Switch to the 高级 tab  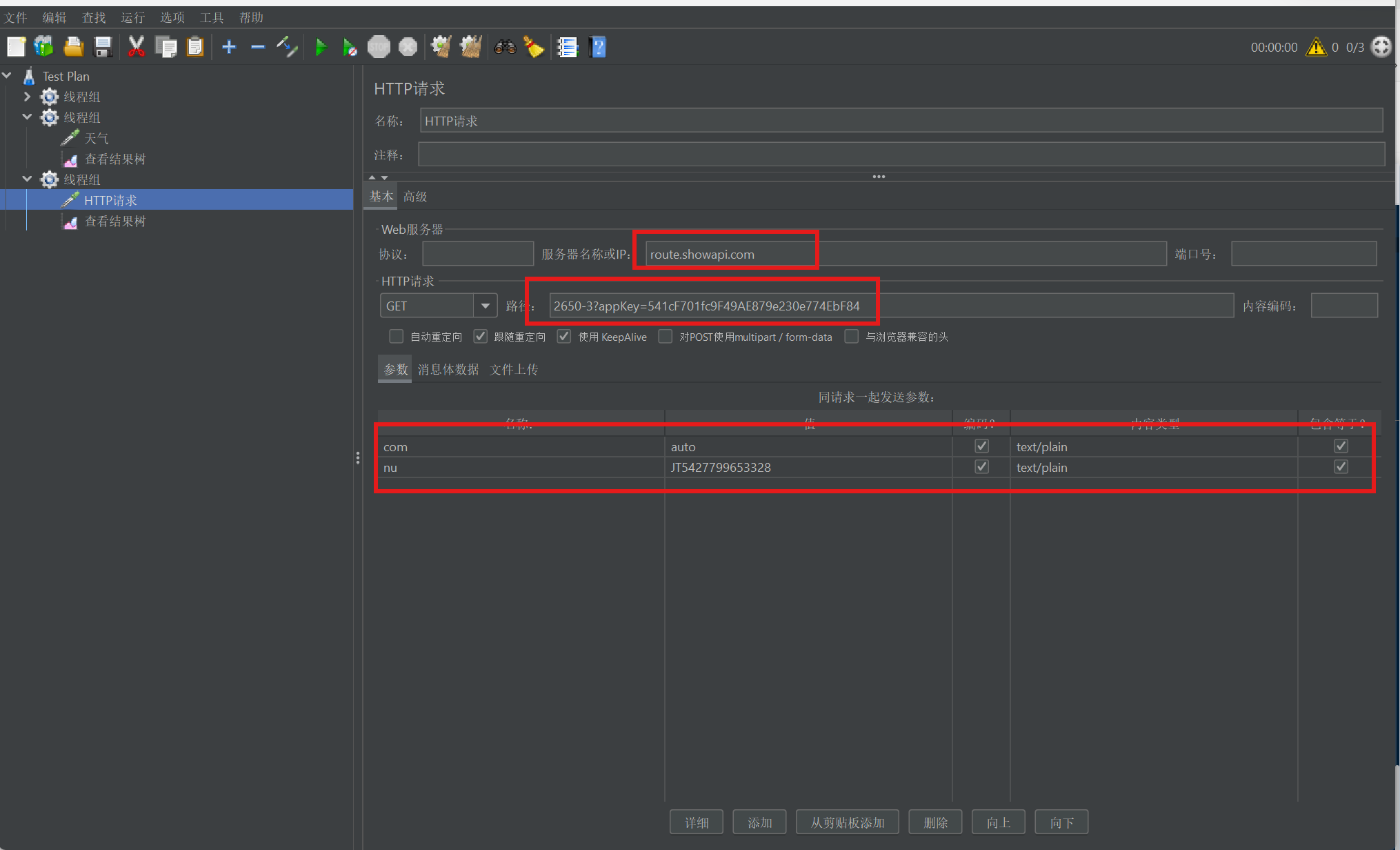coord(415,197)
